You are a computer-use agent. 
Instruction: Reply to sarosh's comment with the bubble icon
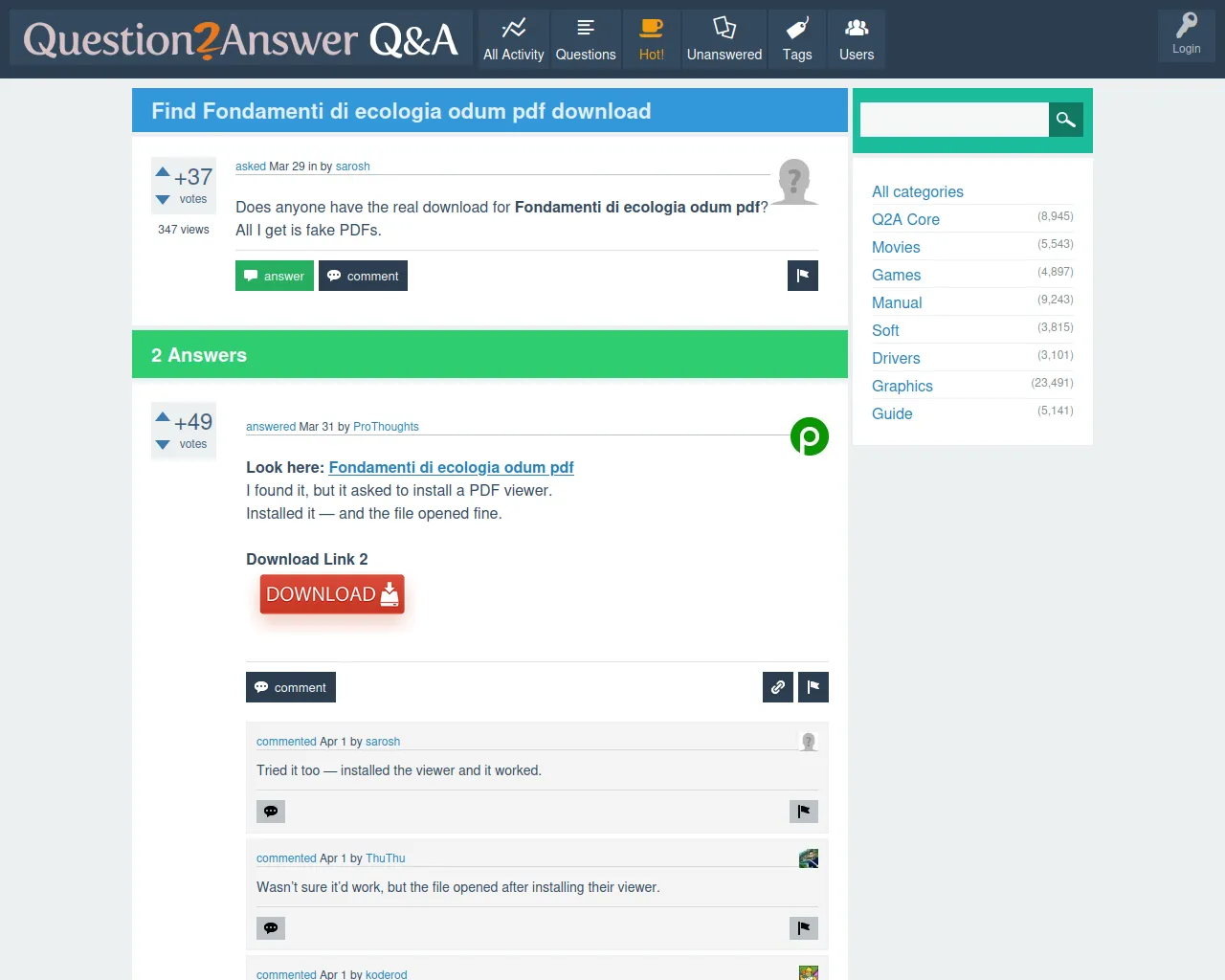point(271,812)
